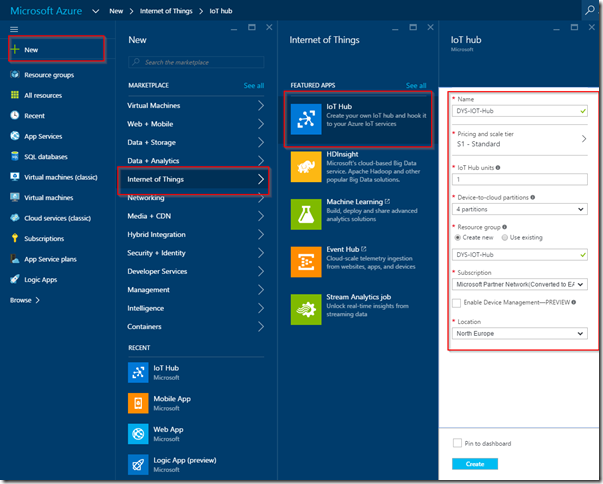This screenshot has height=484, width=603.
Task: Open recent Mobile App icon
Action: (x=138, y=403)
